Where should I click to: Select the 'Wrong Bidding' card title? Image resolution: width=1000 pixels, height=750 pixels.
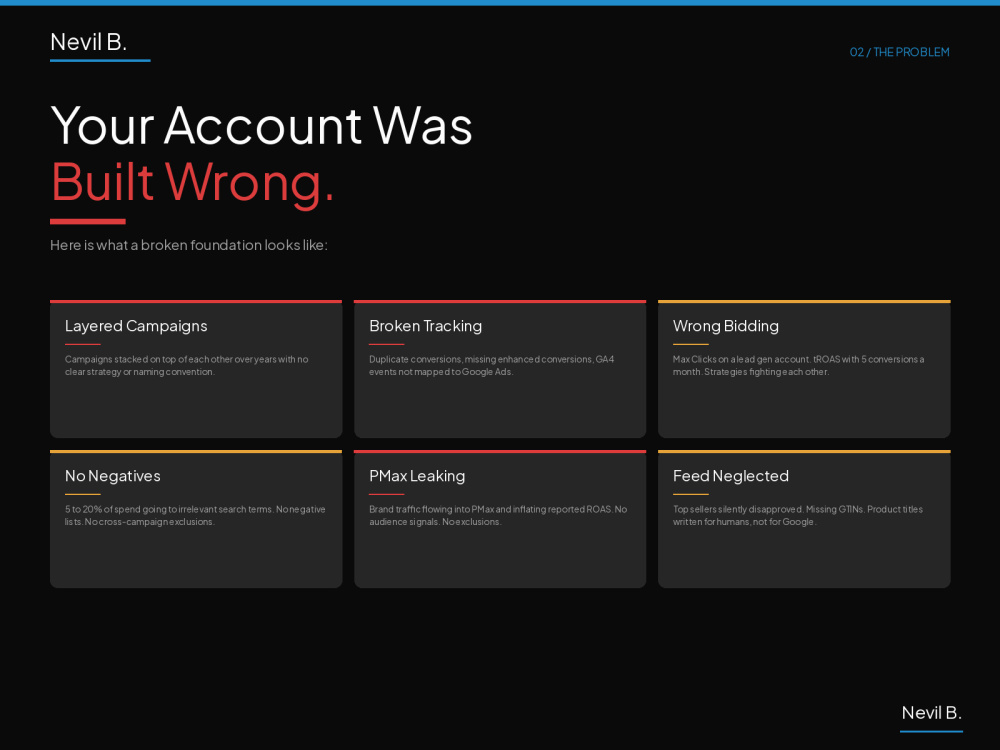[x=726, y=326]
